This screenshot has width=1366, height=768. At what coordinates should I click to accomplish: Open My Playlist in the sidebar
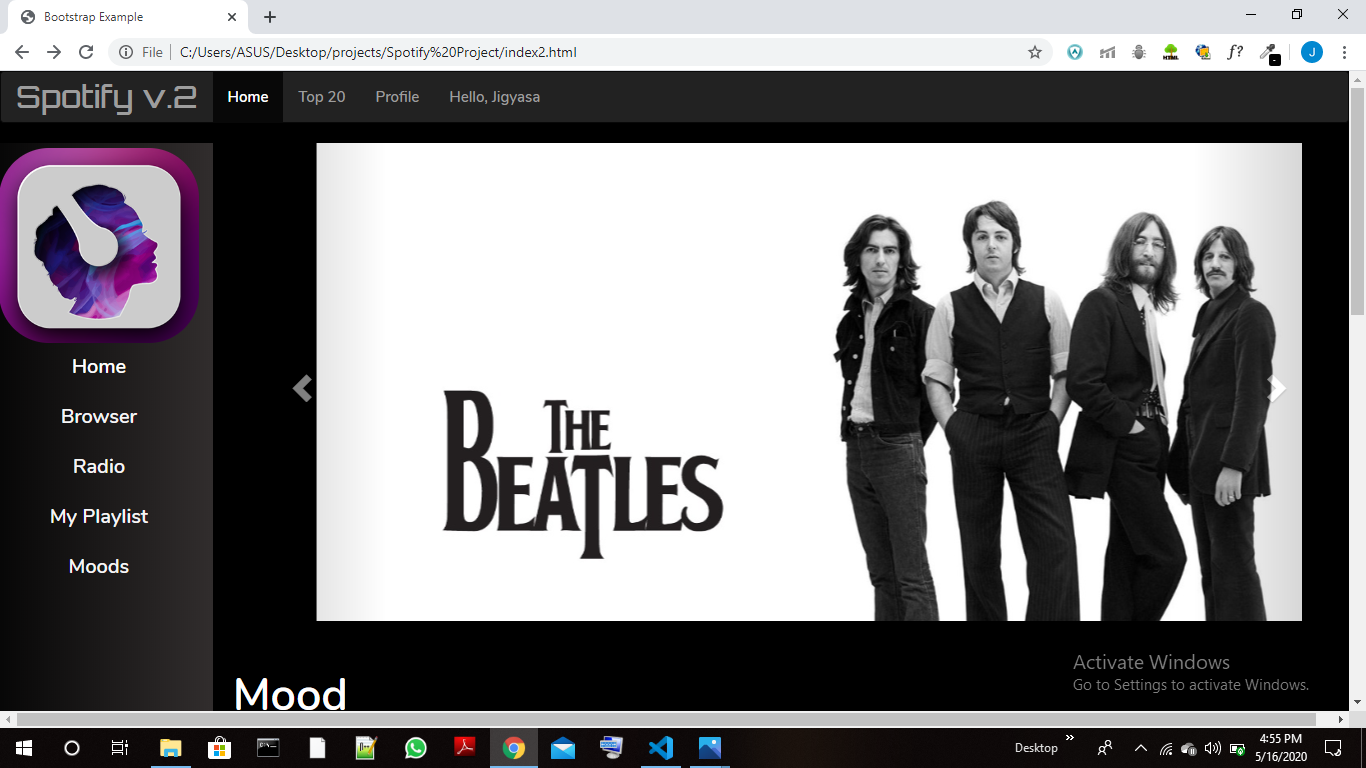pyautogui.click(x=99, y=516)
